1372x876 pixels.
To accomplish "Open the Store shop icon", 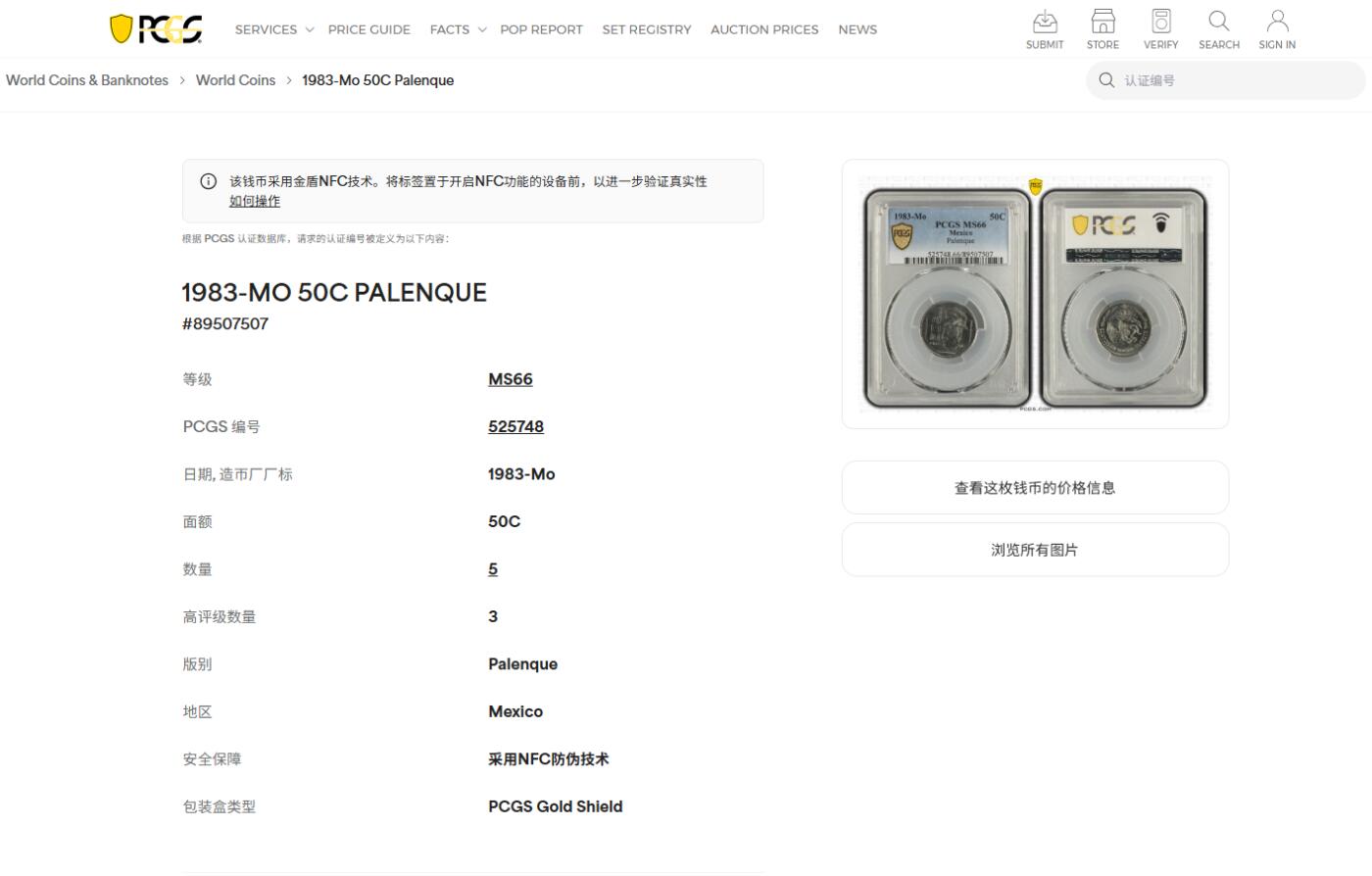I will tap(1102, 22).
